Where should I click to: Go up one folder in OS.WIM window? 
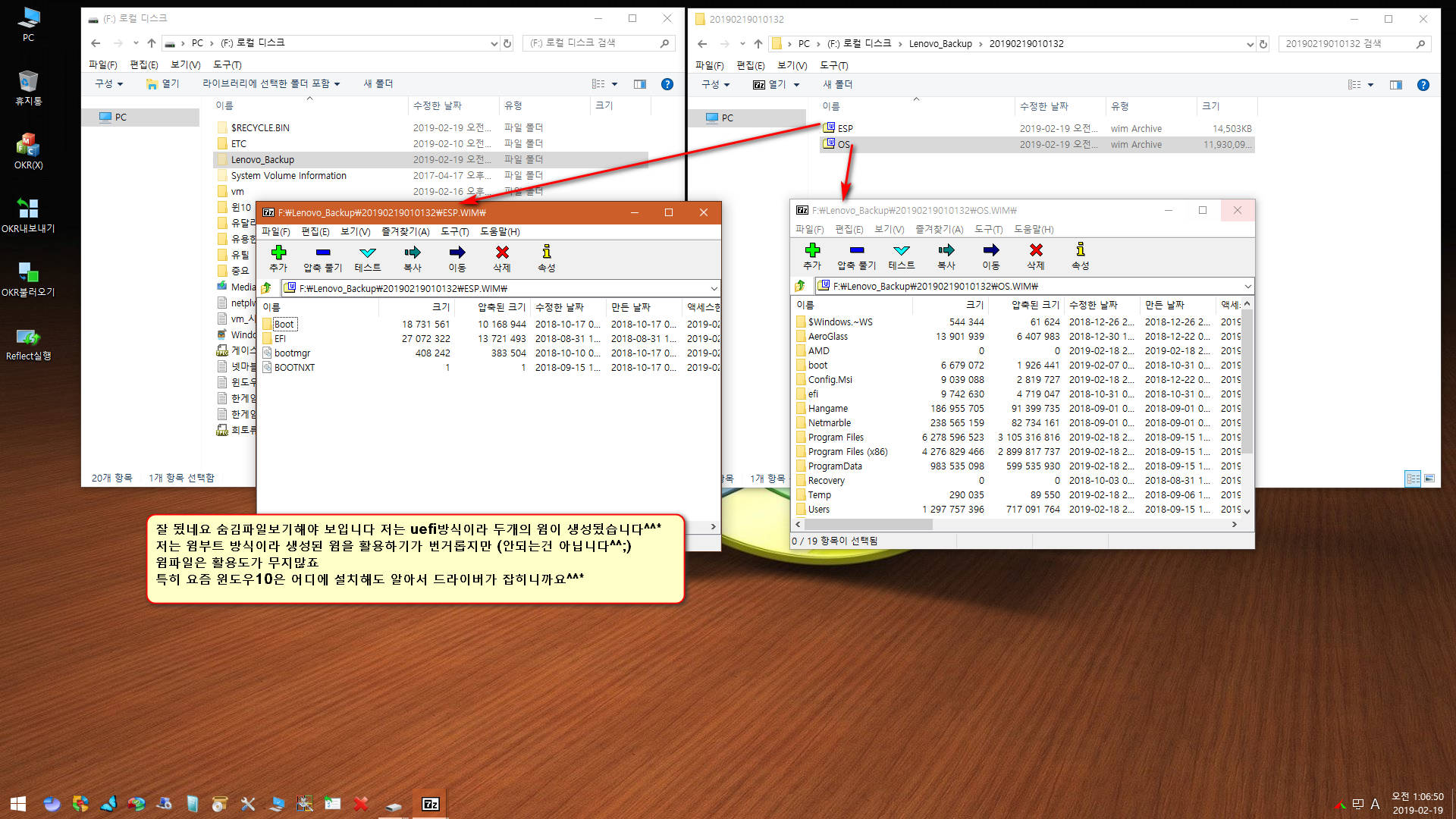click(x=801, y=286)
